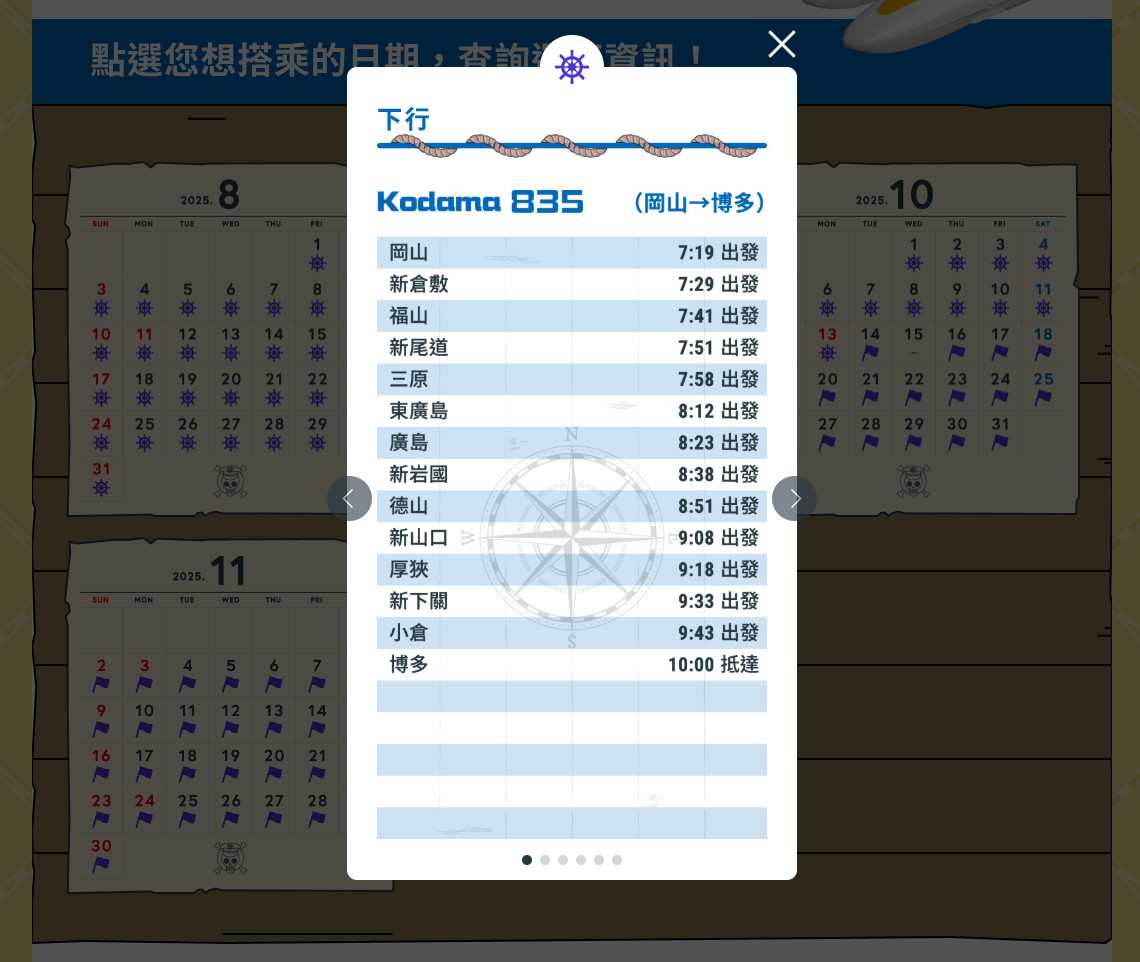
Task: Click the ship wheel badge atop popup
Action: [571, 67]
